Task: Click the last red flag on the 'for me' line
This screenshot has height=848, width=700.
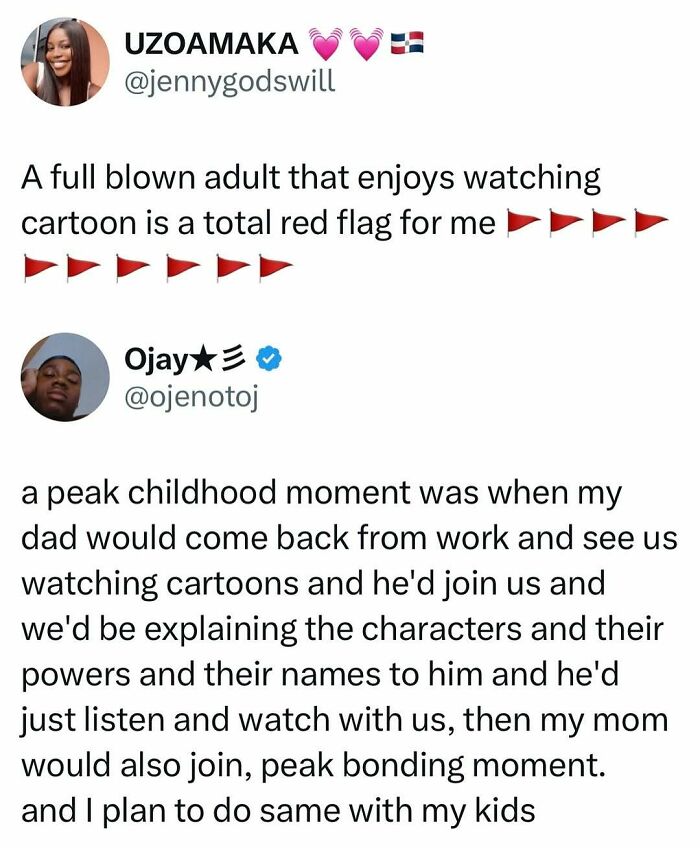Action: (x=651, y=222)
